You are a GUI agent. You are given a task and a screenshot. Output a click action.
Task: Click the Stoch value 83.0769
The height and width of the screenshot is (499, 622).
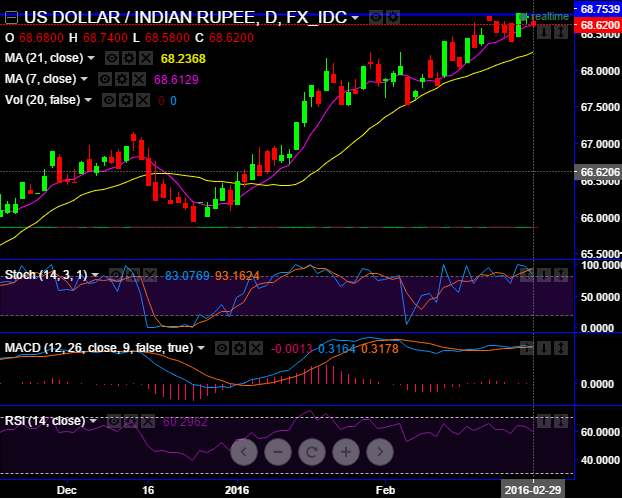pyautogui.click(x=188, y=275)
